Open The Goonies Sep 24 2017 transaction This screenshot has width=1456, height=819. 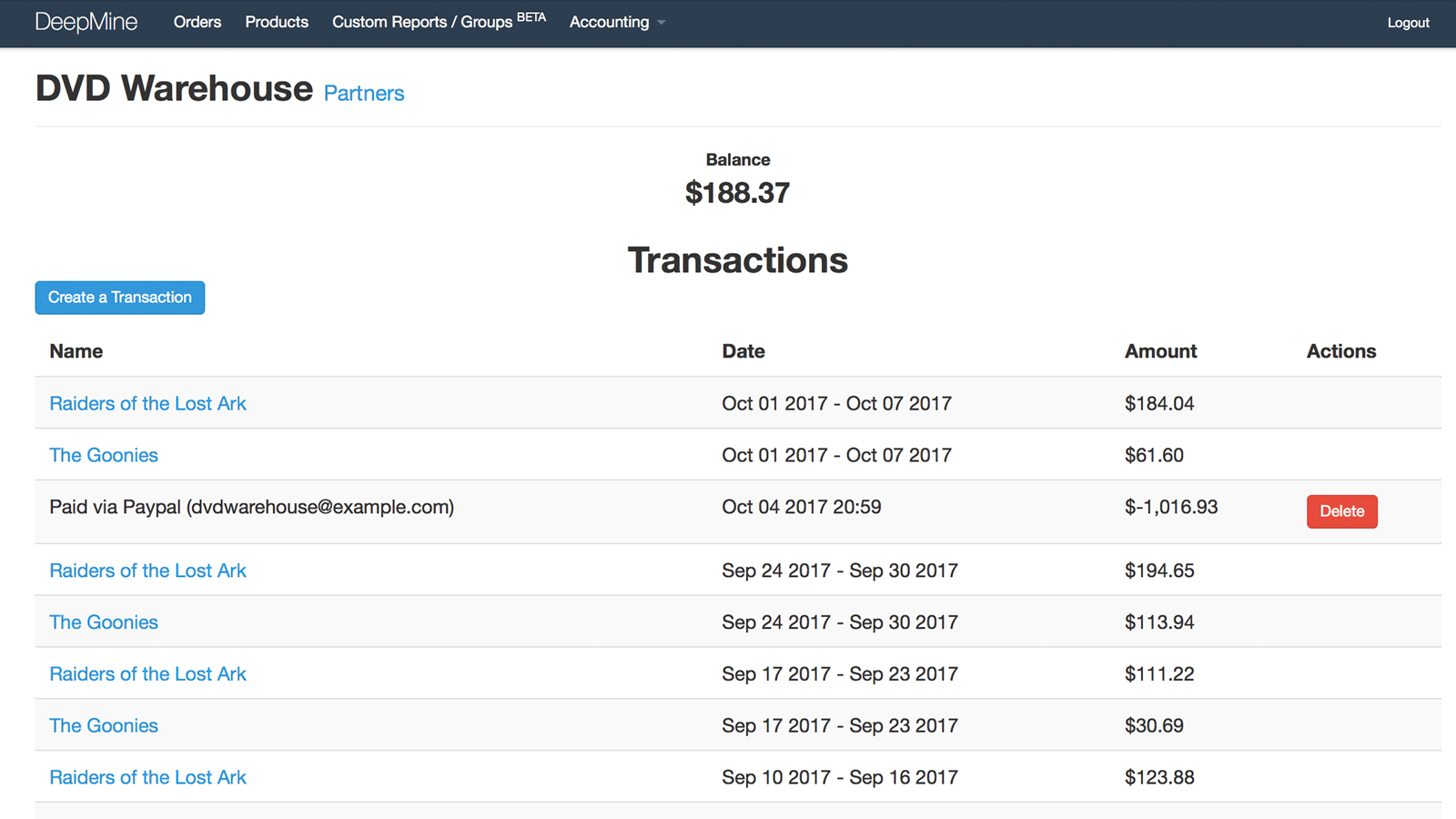click(x=104, y=622)
